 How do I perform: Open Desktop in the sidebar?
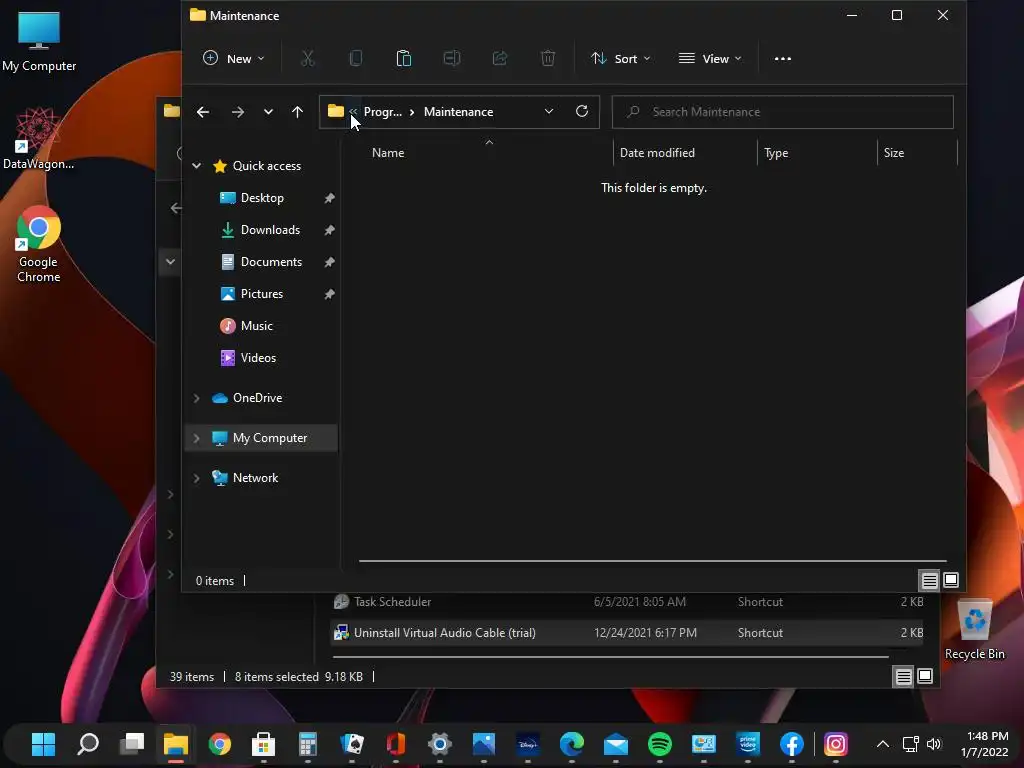coord(262,198)
